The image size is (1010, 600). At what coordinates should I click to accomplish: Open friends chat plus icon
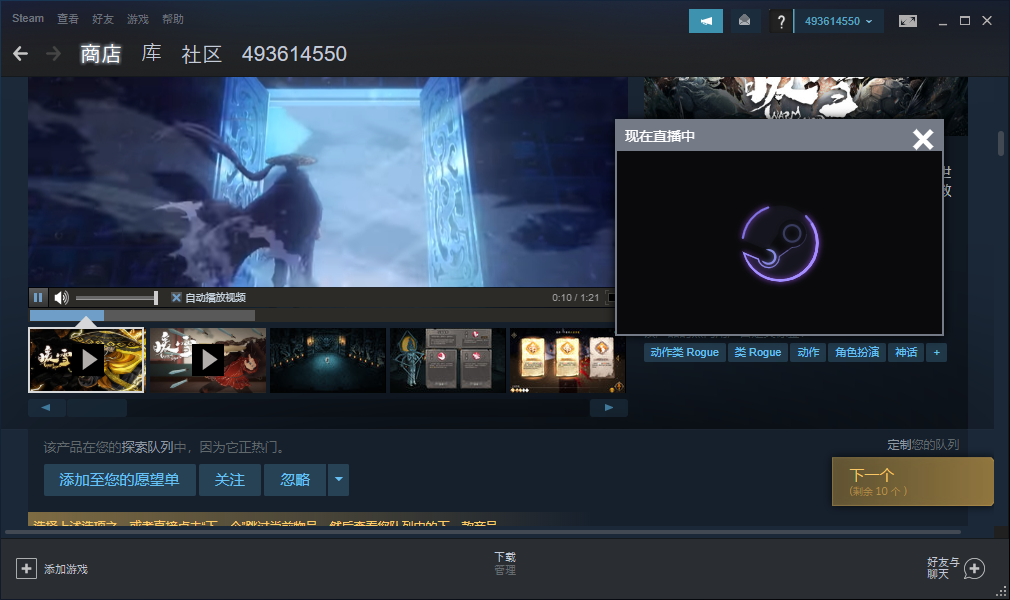[x=974, y=568]
